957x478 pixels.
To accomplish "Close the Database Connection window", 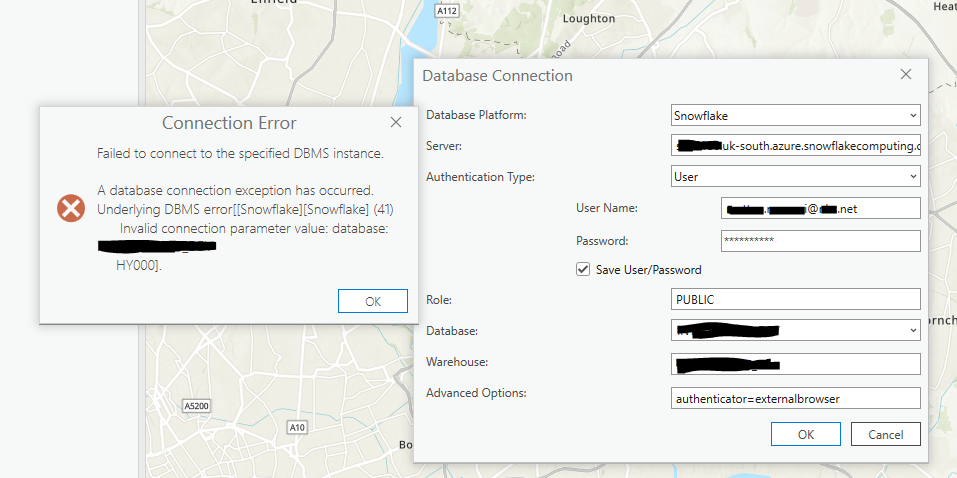I will [x=906, y=74].
